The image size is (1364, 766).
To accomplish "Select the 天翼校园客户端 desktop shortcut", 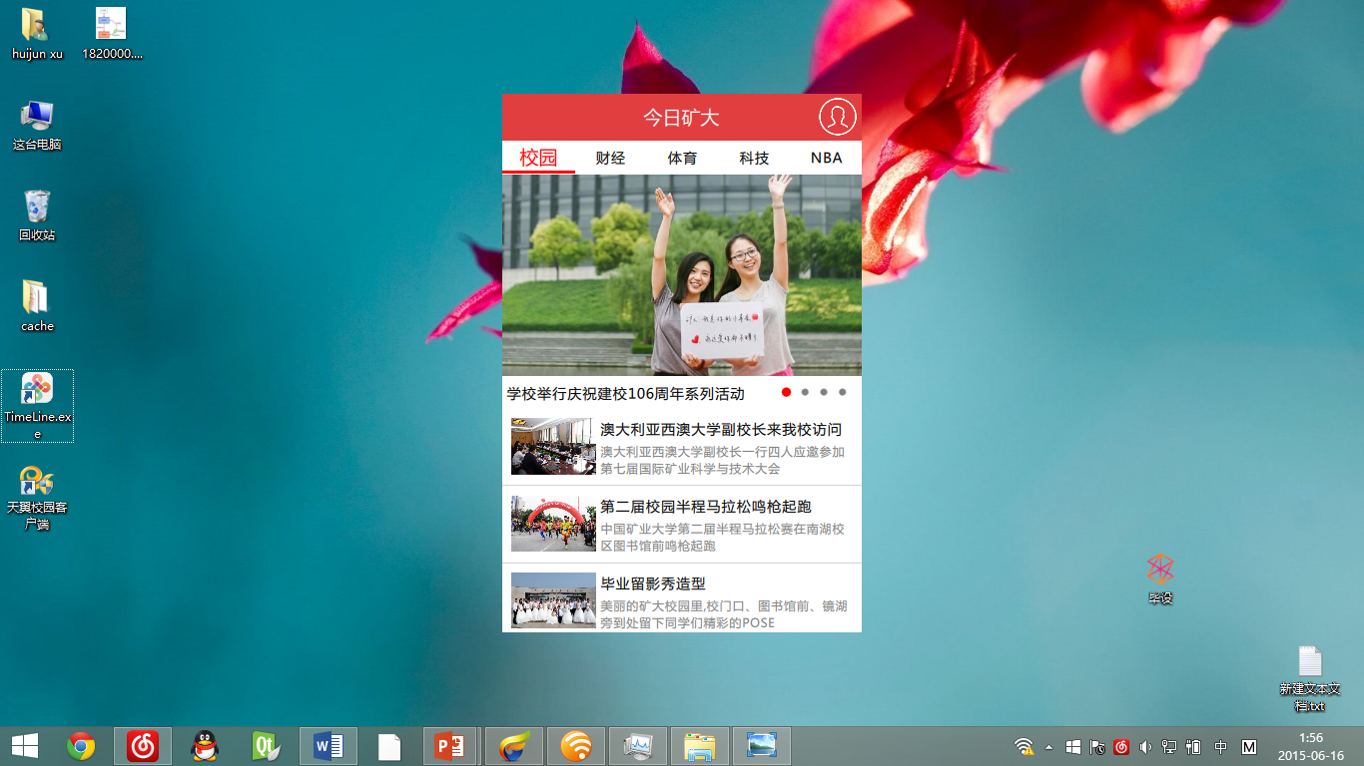I will 37,498.
